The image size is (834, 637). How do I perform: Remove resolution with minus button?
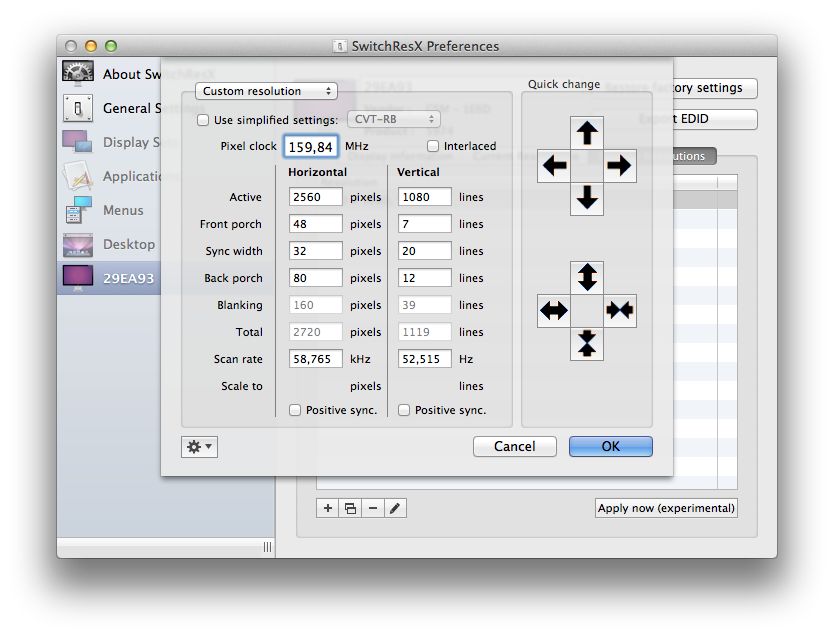[x=373, y=508]
